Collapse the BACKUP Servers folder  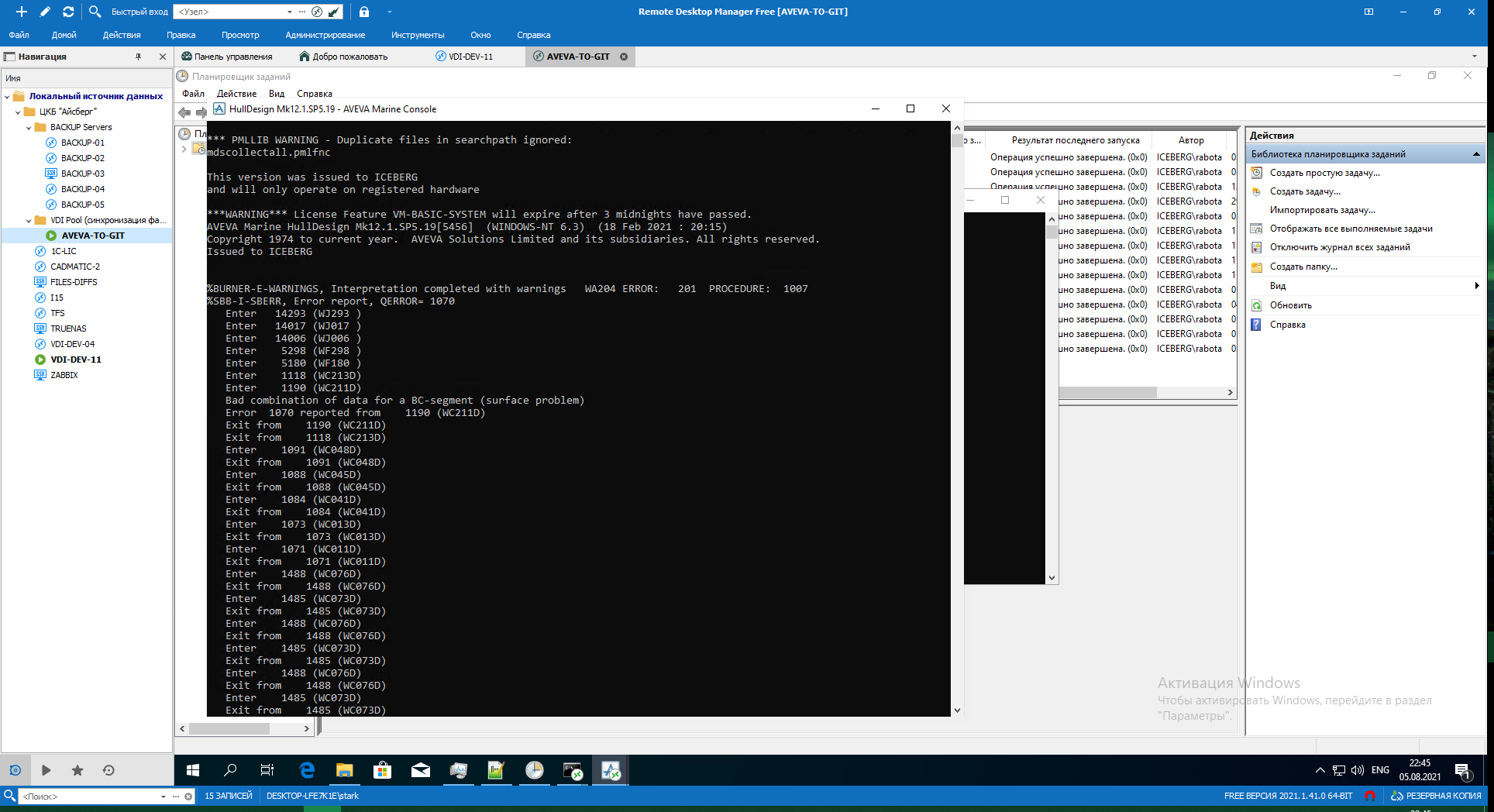tap(29, 128)
